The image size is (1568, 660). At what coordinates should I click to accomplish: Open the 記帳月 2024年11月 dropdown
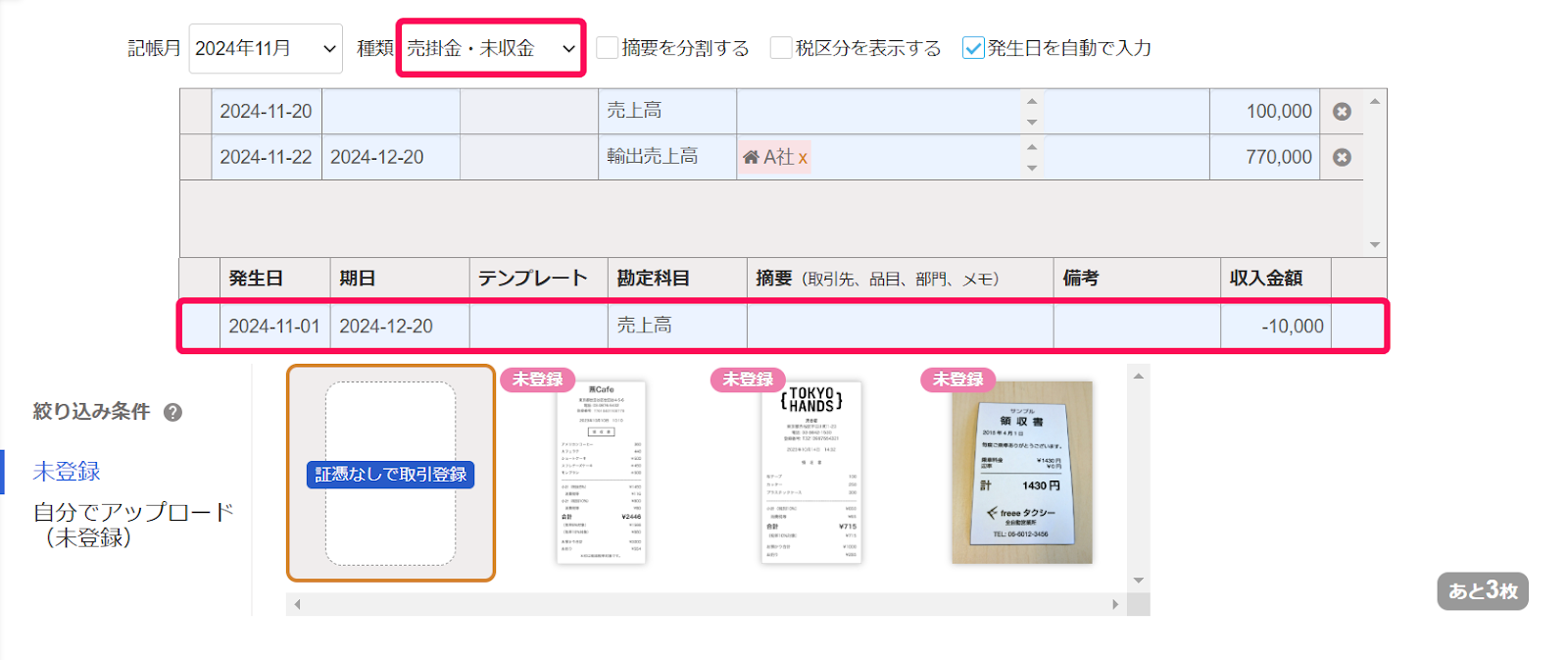point(266,48)
